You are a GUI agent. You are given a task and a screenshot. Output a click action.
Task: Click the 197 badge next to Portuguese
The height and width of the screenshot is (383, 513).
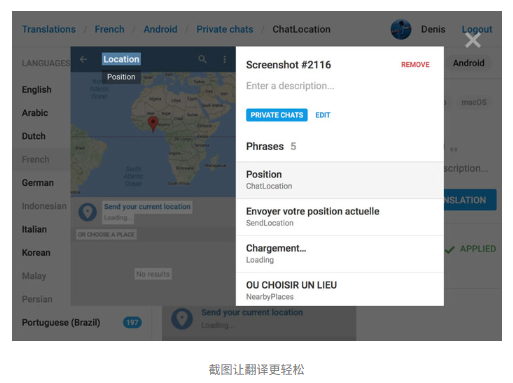point(132,322)
